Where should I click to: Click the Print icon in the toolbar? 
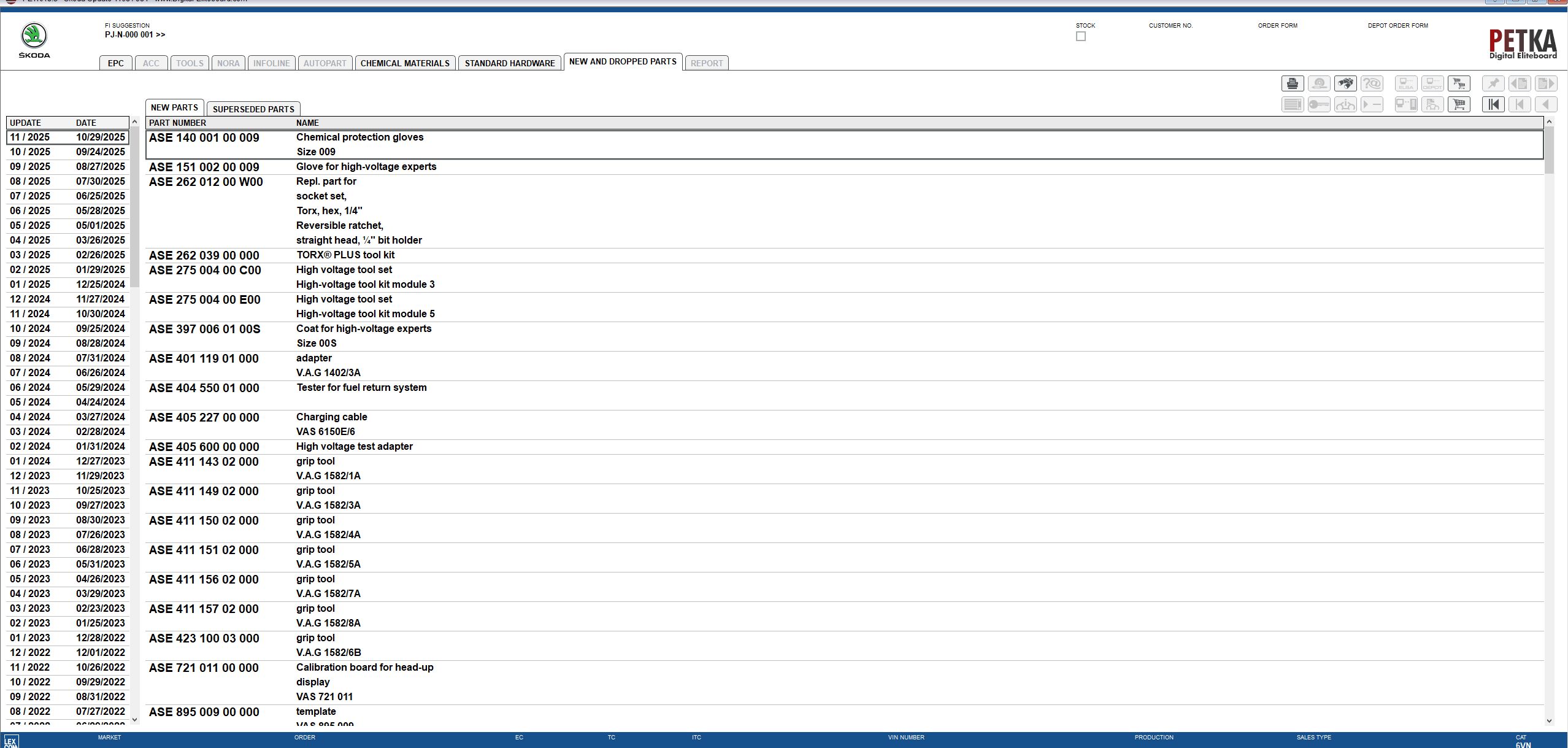tap(1293, 83)
